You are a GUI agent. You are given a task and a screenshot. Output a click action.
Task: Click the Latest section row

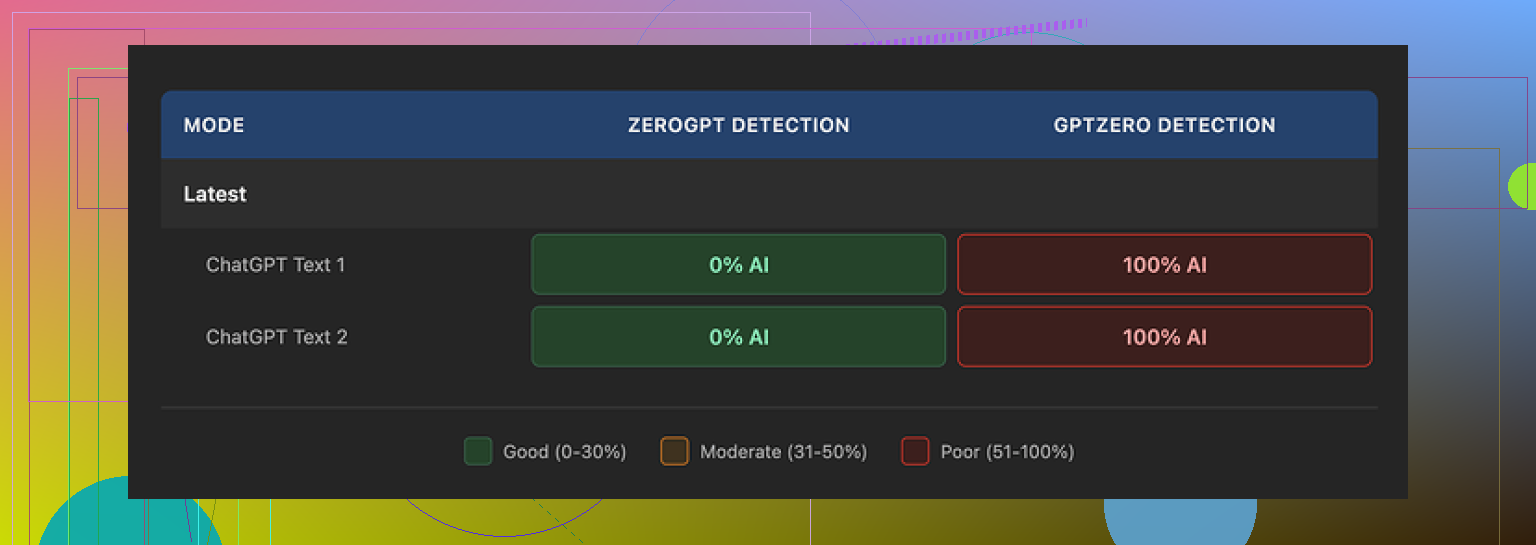pyautogui.click(x=215, y=194)
